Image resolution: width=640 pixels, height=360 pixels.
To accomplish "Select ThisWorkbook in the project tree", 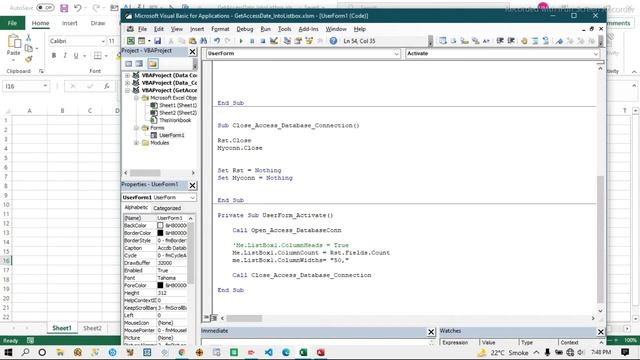I will (x=175, y=120).
